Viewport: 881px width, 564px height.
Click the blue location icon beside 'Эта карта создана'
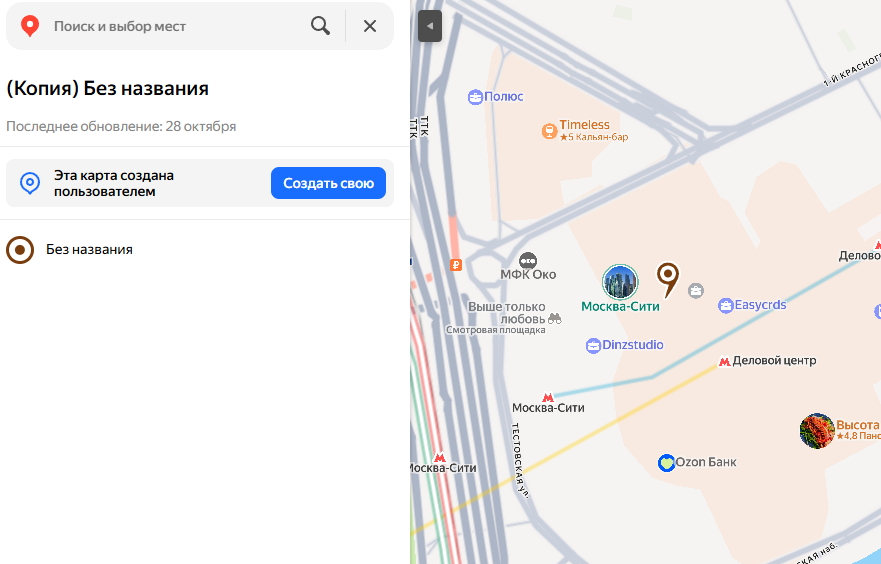[30, 183]
